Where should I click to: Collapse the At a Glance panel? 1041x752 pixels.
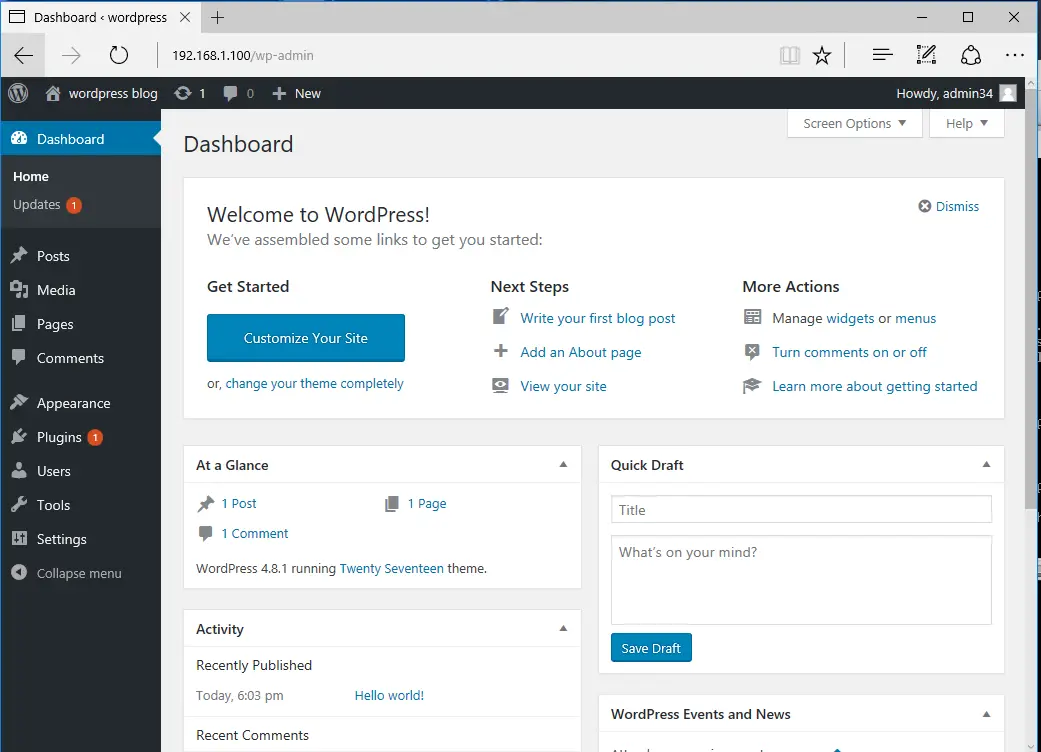pos(563,465)
